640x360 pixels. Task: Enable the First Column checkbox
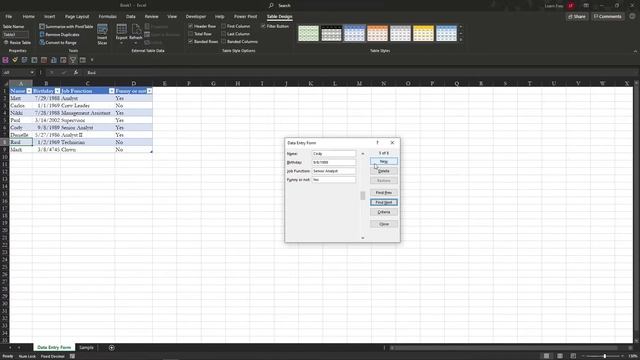pos(224,26)
